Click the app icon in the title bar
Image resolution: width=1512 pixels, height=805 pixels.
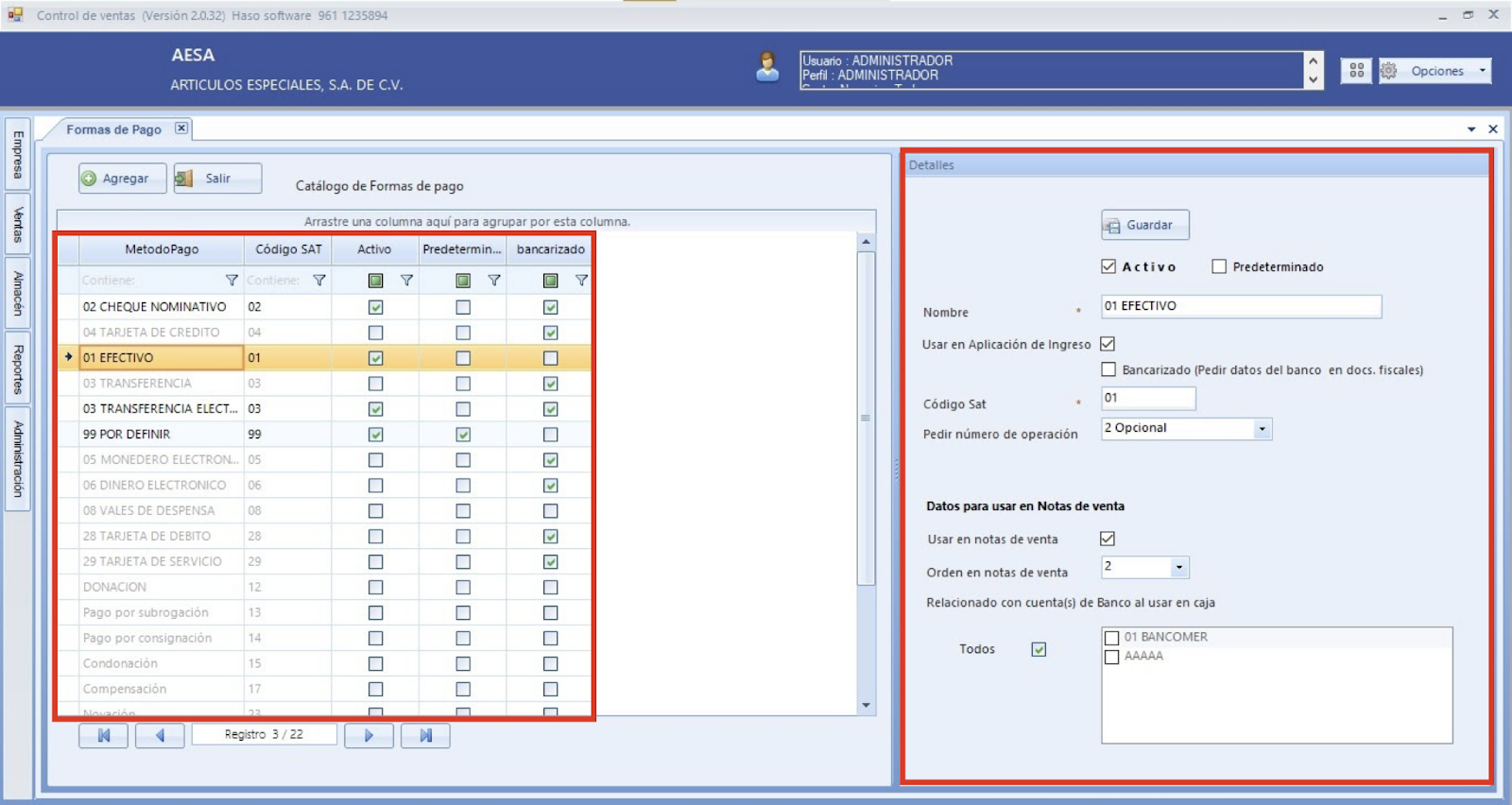point(15,14)
